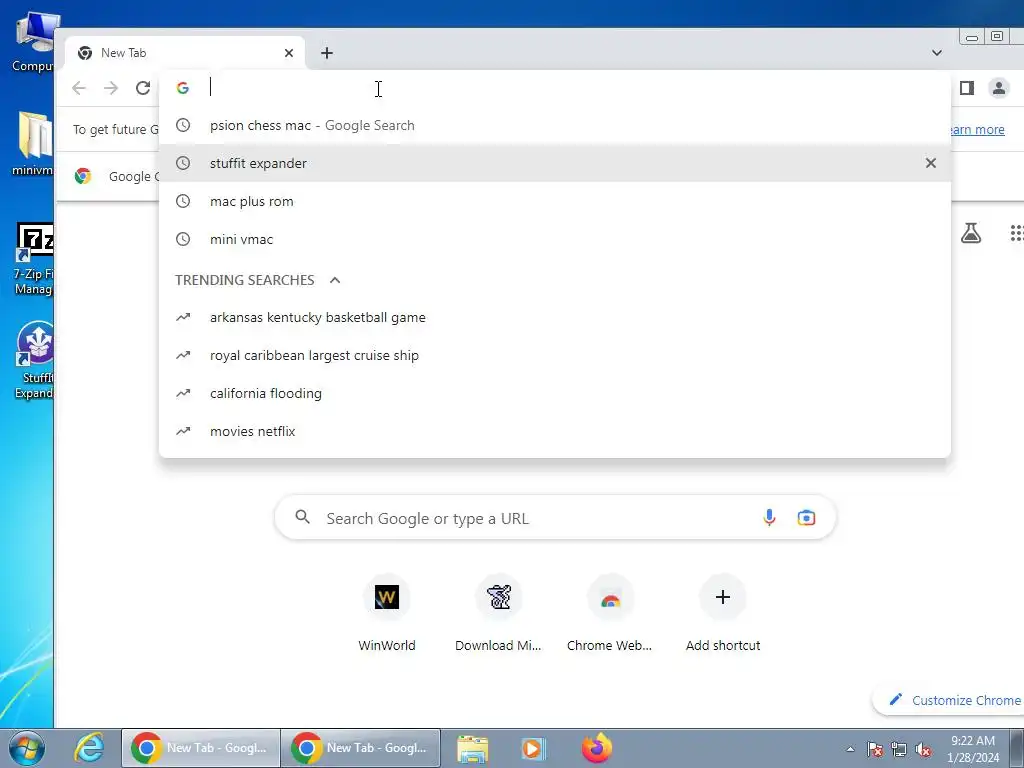
Task: Launch Internet Explorer from the taskbar
Action: (89, 748)
